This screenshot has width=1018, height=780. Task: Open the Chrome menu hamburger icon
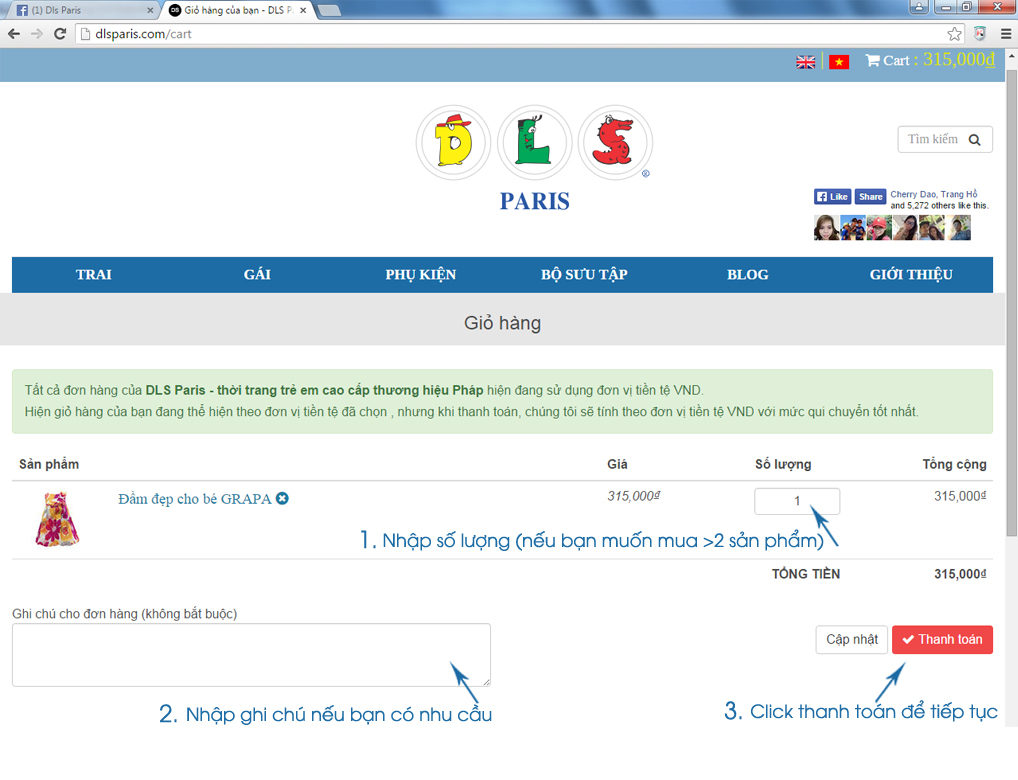tap(1006, 34)
